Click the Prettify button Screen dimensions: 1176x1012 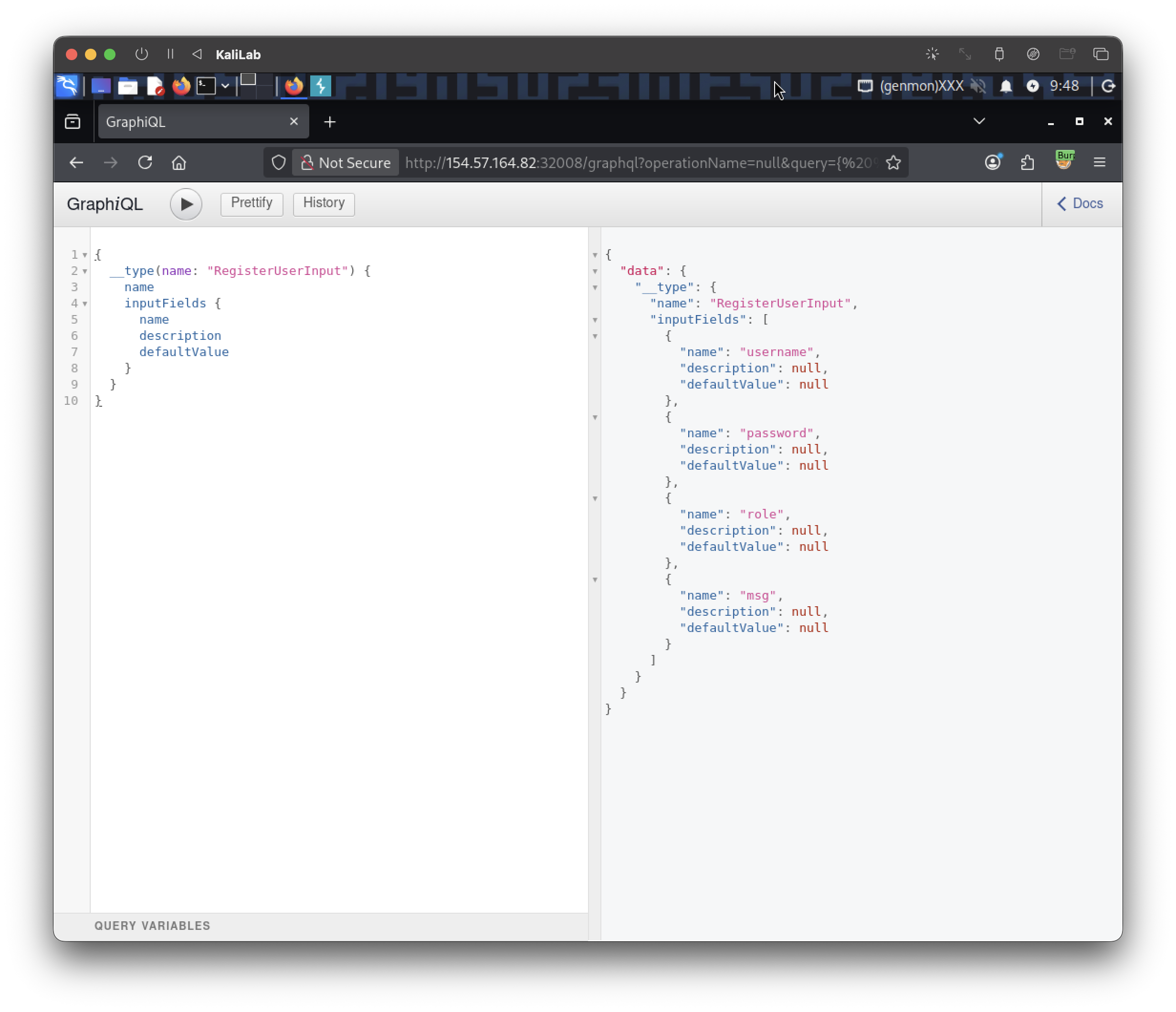click(x=252, y=203)
